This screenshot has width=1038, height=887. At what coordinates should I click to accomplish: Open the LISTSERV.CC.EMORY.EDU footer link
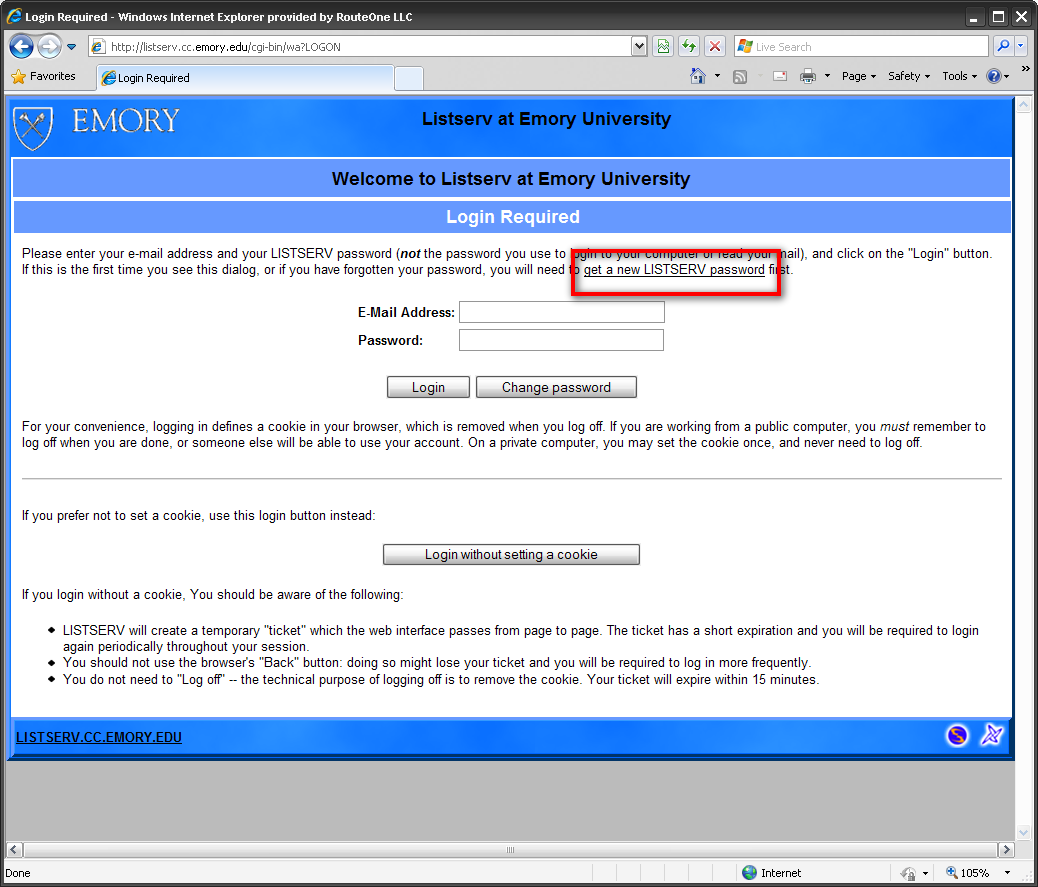point(99,737)
